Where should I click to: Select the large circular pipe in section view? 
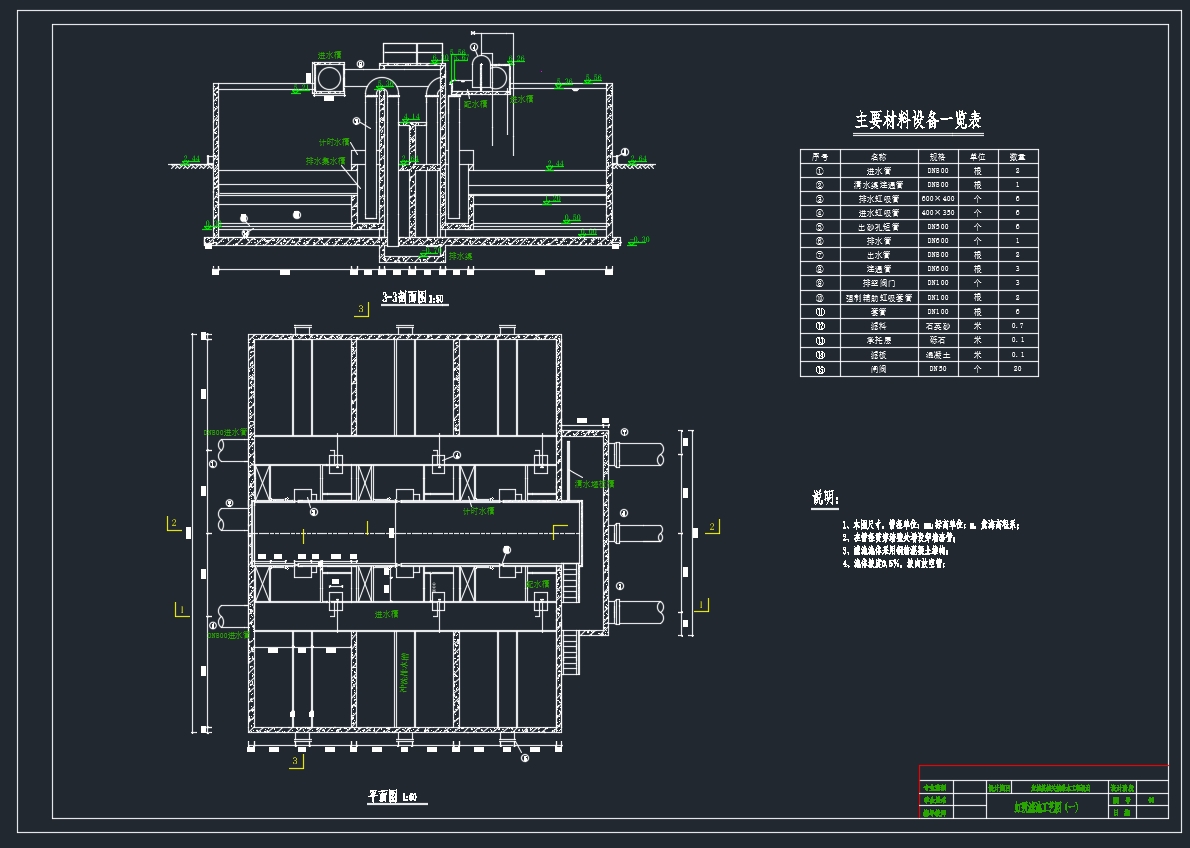coord(327,78)
